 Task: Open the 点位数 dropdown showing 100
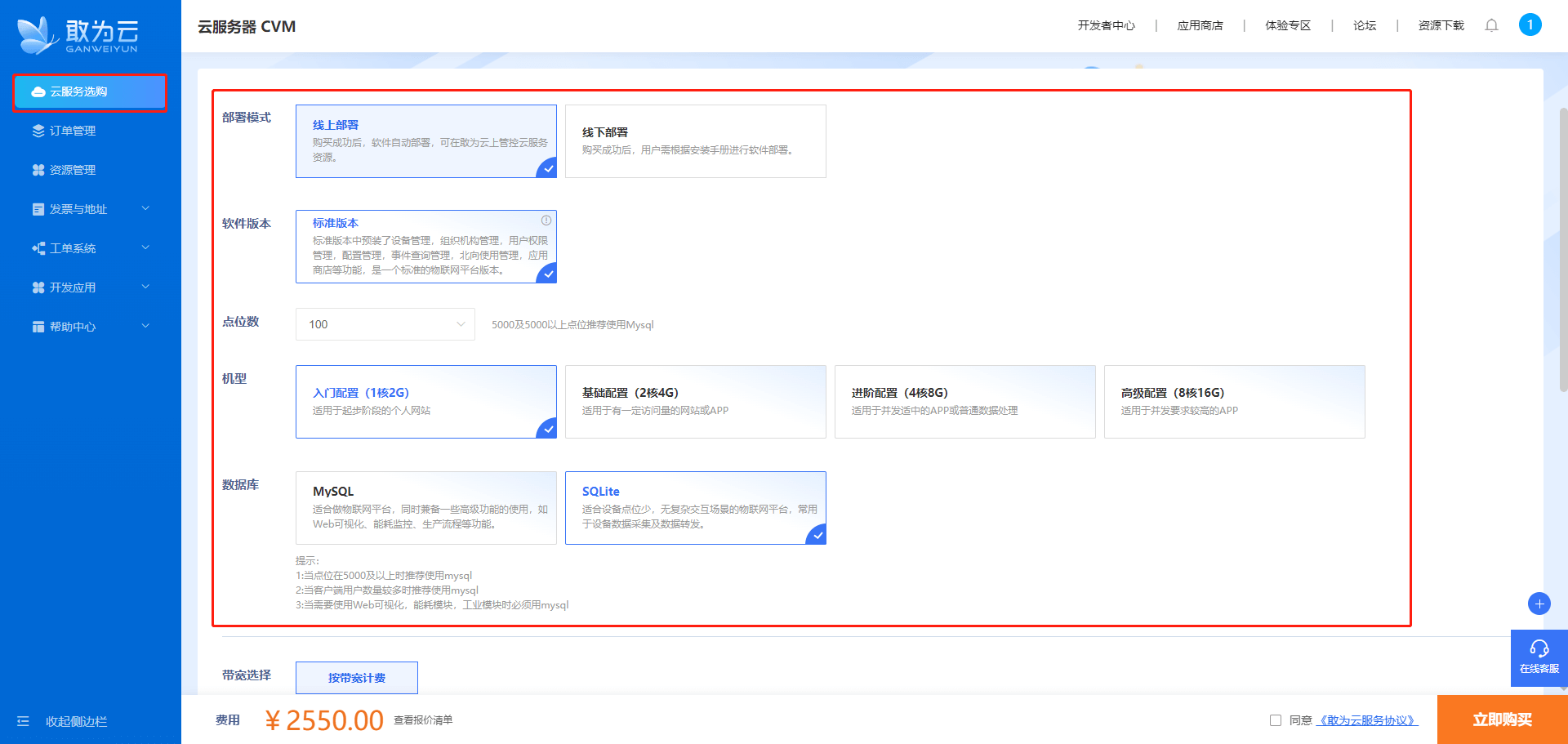tap(385, 324)
